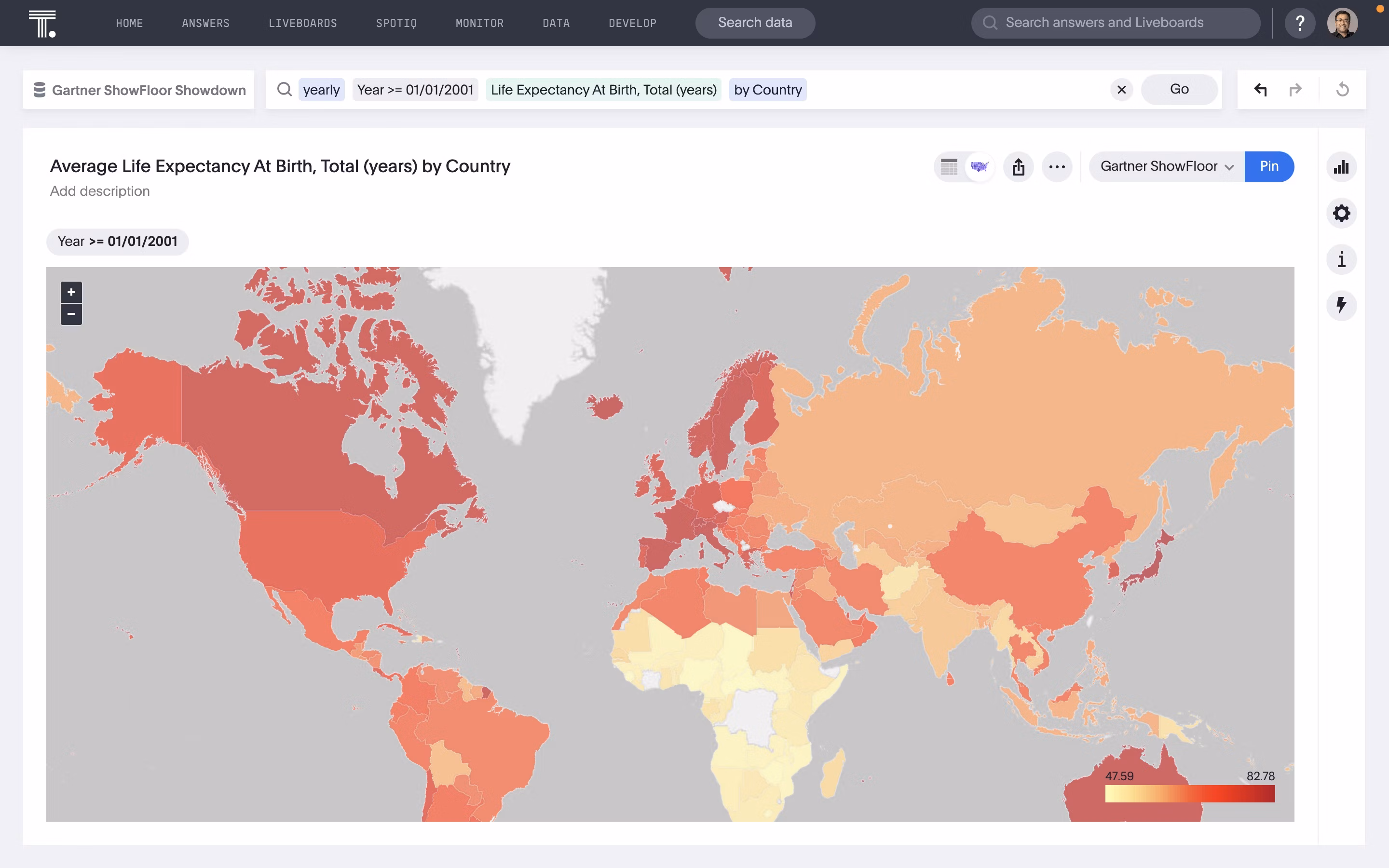
Task: Click the Gartner ShowFloor Showdown source selector
Action: (x=138, y=90)
